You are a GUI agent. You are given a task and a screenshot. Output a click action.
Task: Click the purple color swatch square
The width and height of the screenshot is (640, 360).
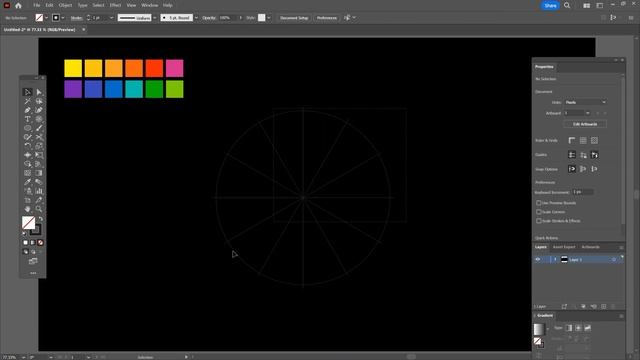(x=73, y=89)
